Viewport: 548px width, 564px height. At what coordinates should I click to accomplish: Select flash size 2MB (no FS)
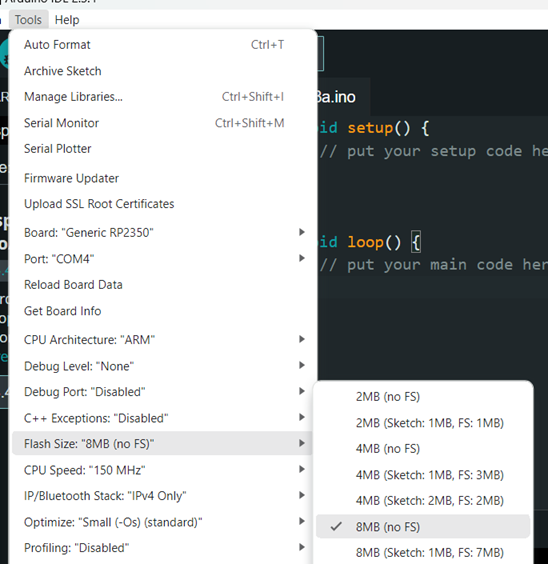tap(423, 397)
